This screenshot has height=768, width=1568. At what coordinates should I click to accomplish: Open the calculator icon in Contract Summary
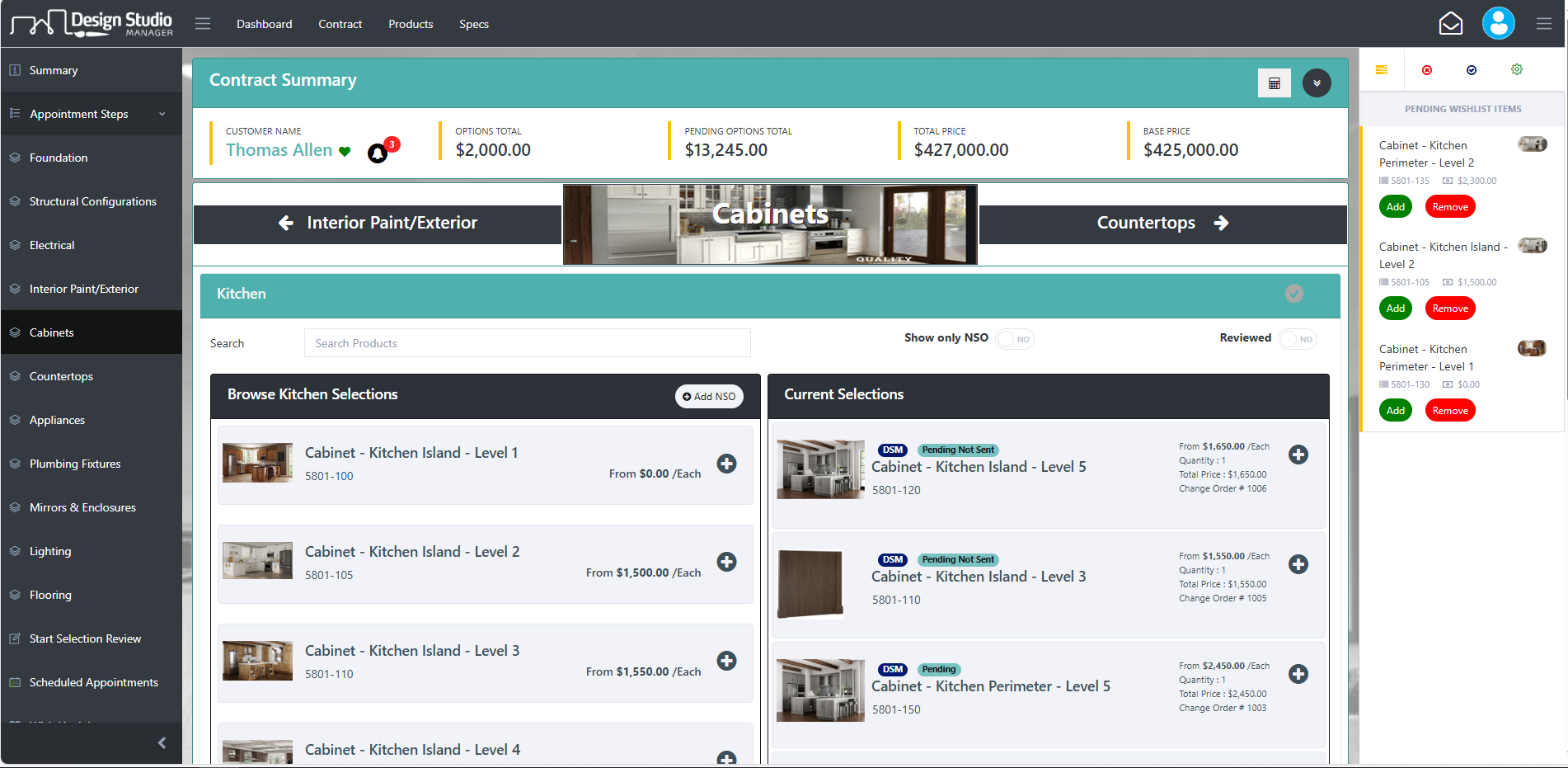[1274, 83]
